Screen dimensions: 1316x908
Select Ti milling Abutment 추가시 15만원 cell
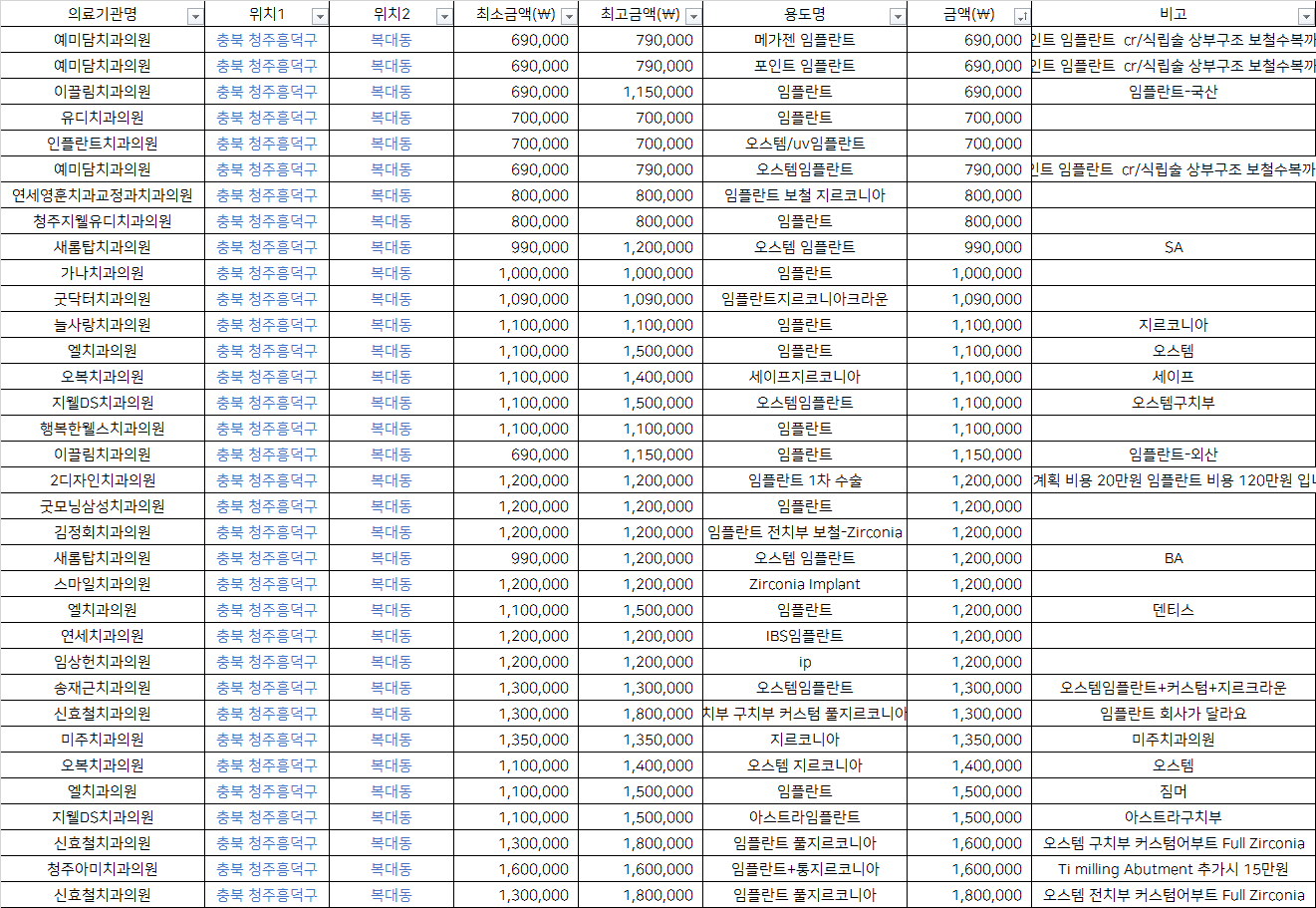(x=1174, y=869)
